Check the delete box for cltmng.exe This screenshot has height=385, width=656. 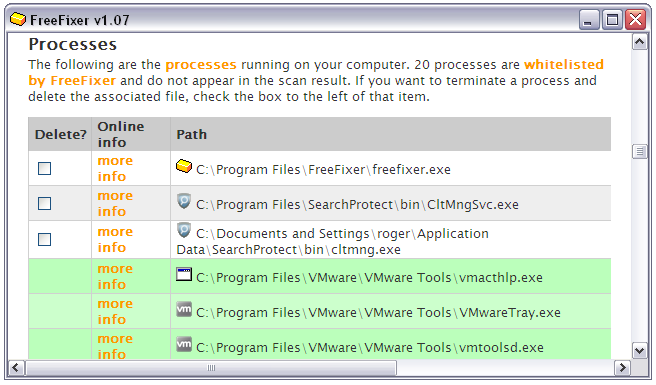click(44, 240)
